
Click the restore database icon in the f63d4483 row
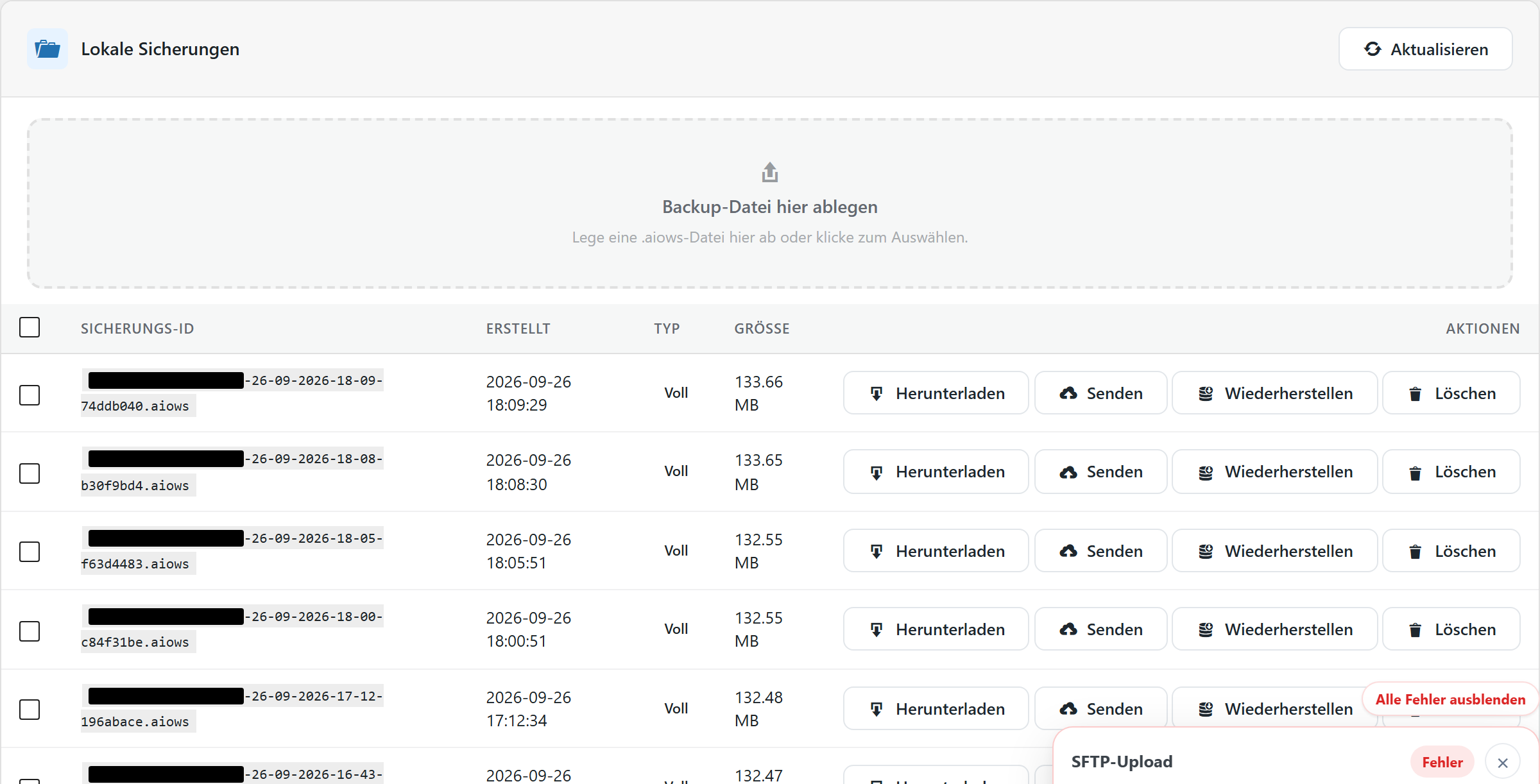click(x=1206, y=552)
